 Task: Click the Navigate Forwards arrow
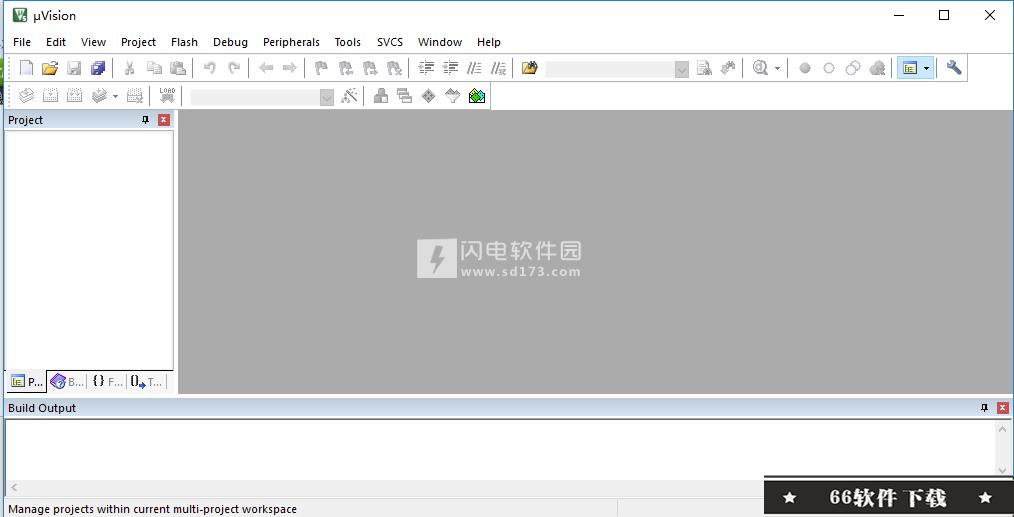click(x=290, y=67)
